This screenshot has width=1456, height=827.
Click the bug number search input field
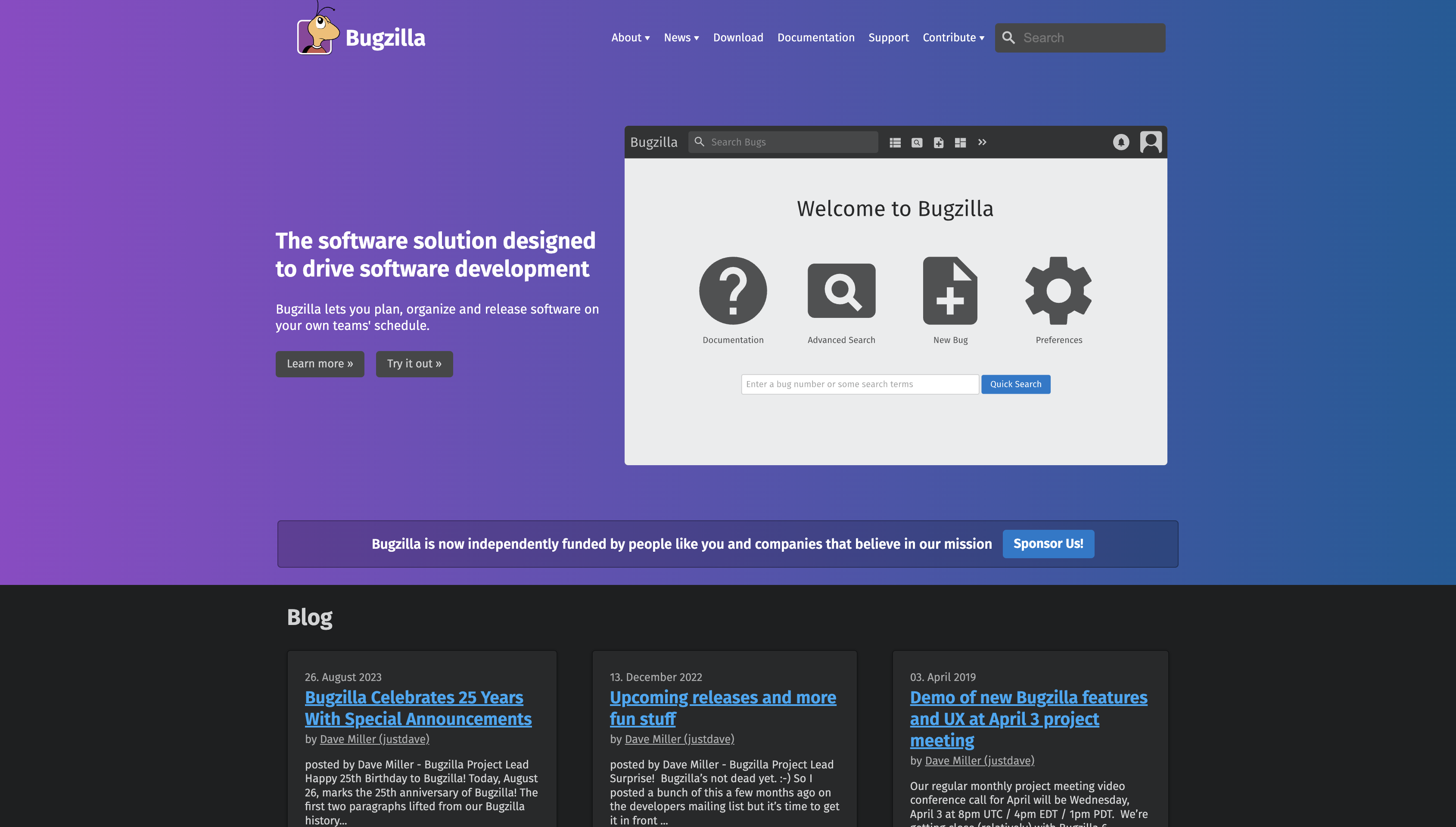[x=859, y=384]
